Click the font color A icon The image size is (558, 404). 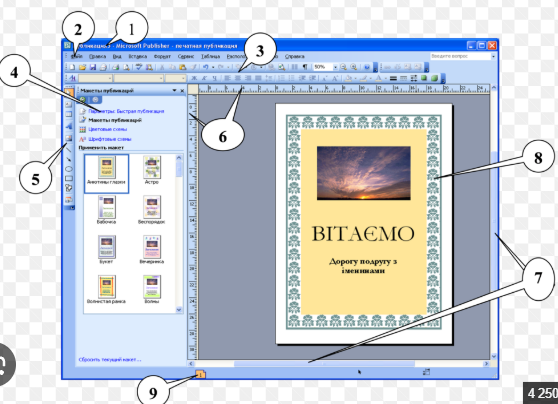pyautogui.click(x=379, y=78)
